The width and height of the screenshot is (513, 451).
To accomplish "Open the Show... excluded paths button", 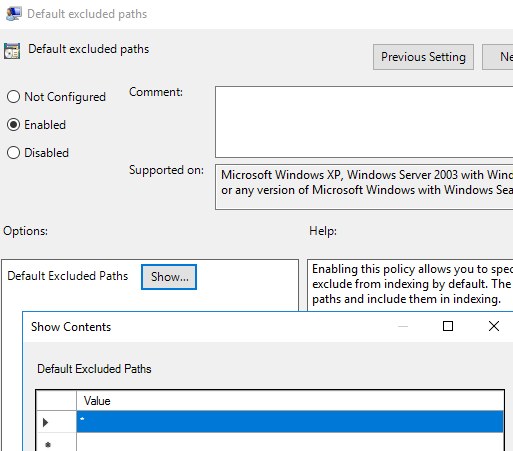I will coord(169,277).
